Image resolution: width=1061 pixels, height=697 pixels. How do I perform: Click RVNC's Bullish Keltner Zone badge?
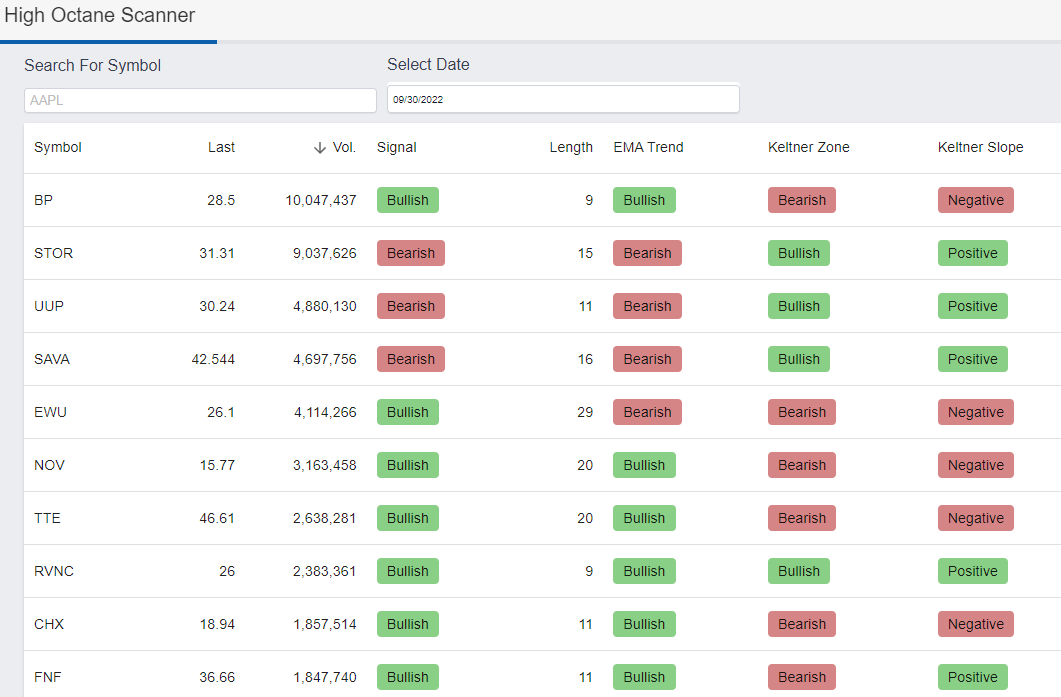(x=798, y=571)
